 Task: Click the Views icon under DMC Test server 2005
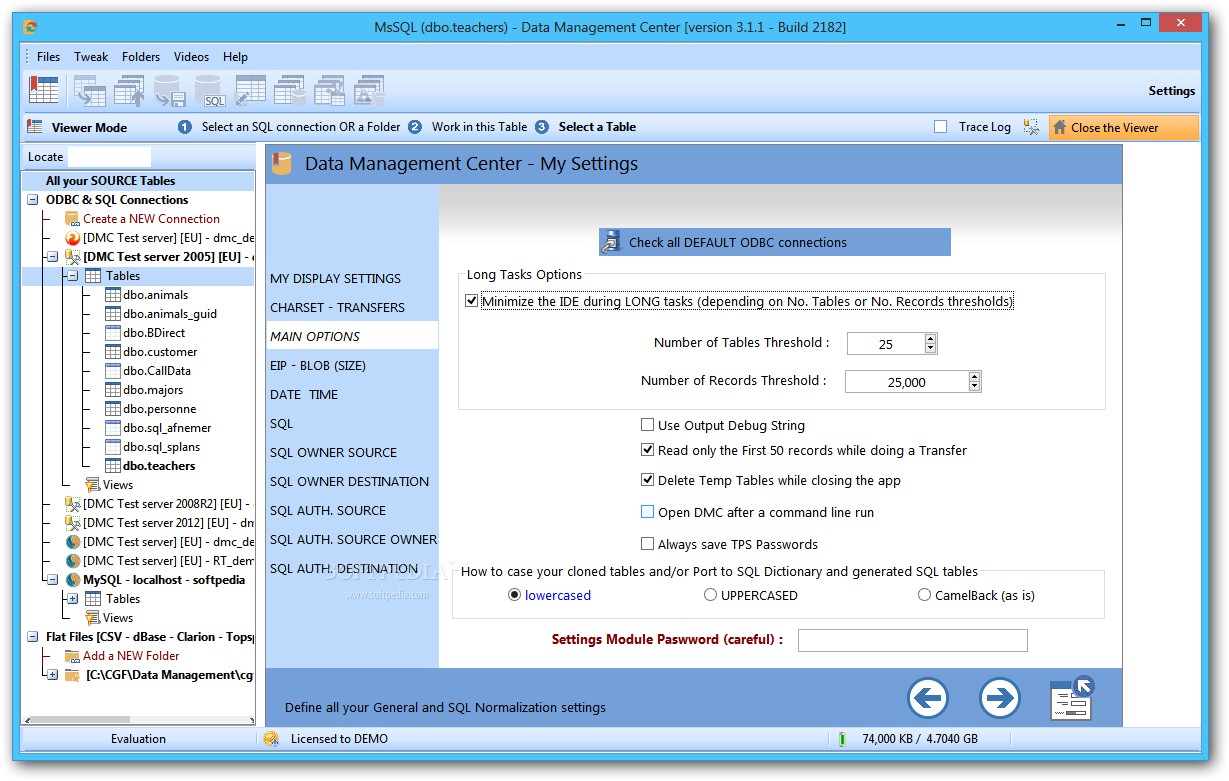pos(93,485)
